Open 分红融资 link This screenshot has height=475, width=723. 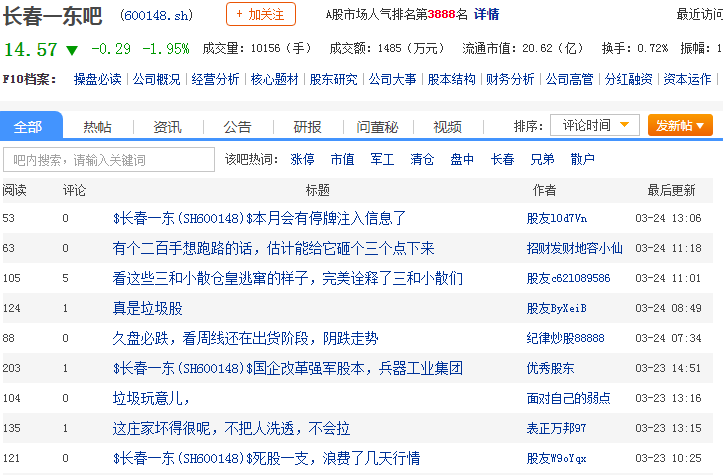[628, 79]
